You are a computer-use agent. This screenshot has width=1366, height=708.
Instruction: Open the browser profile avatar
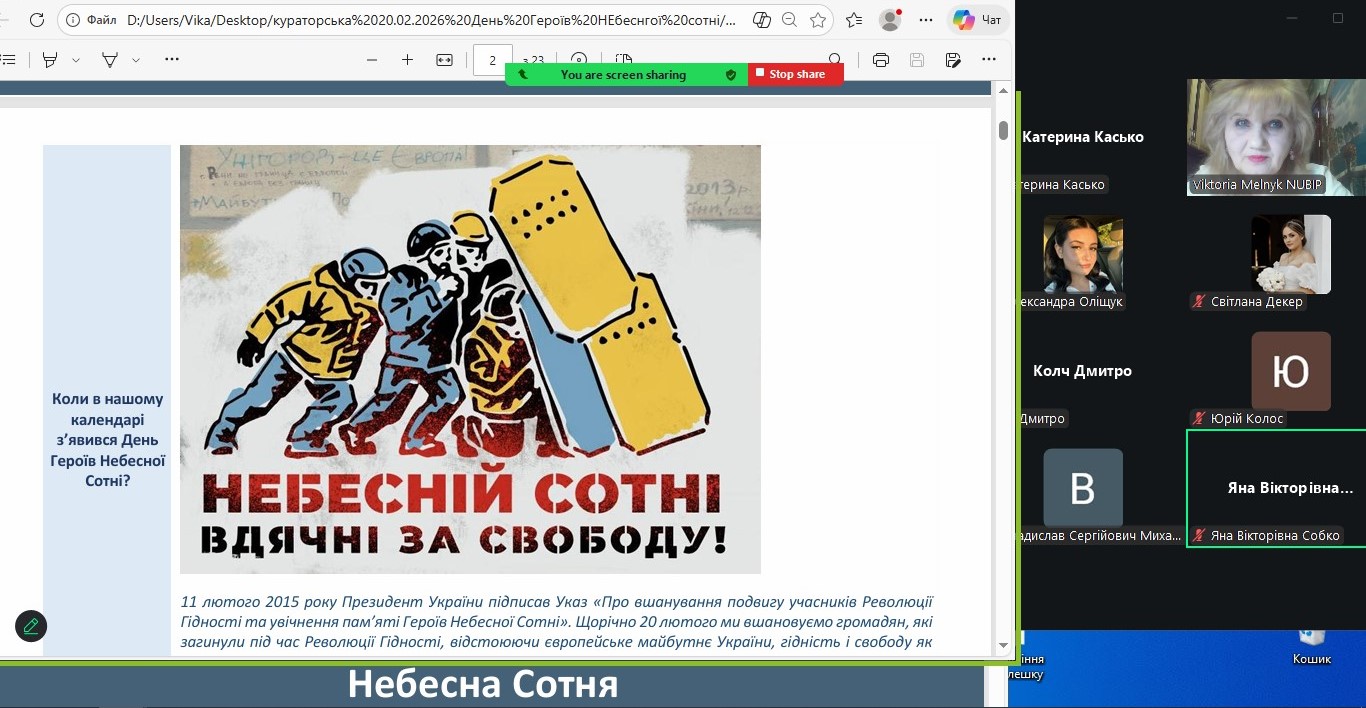[889, 20]
